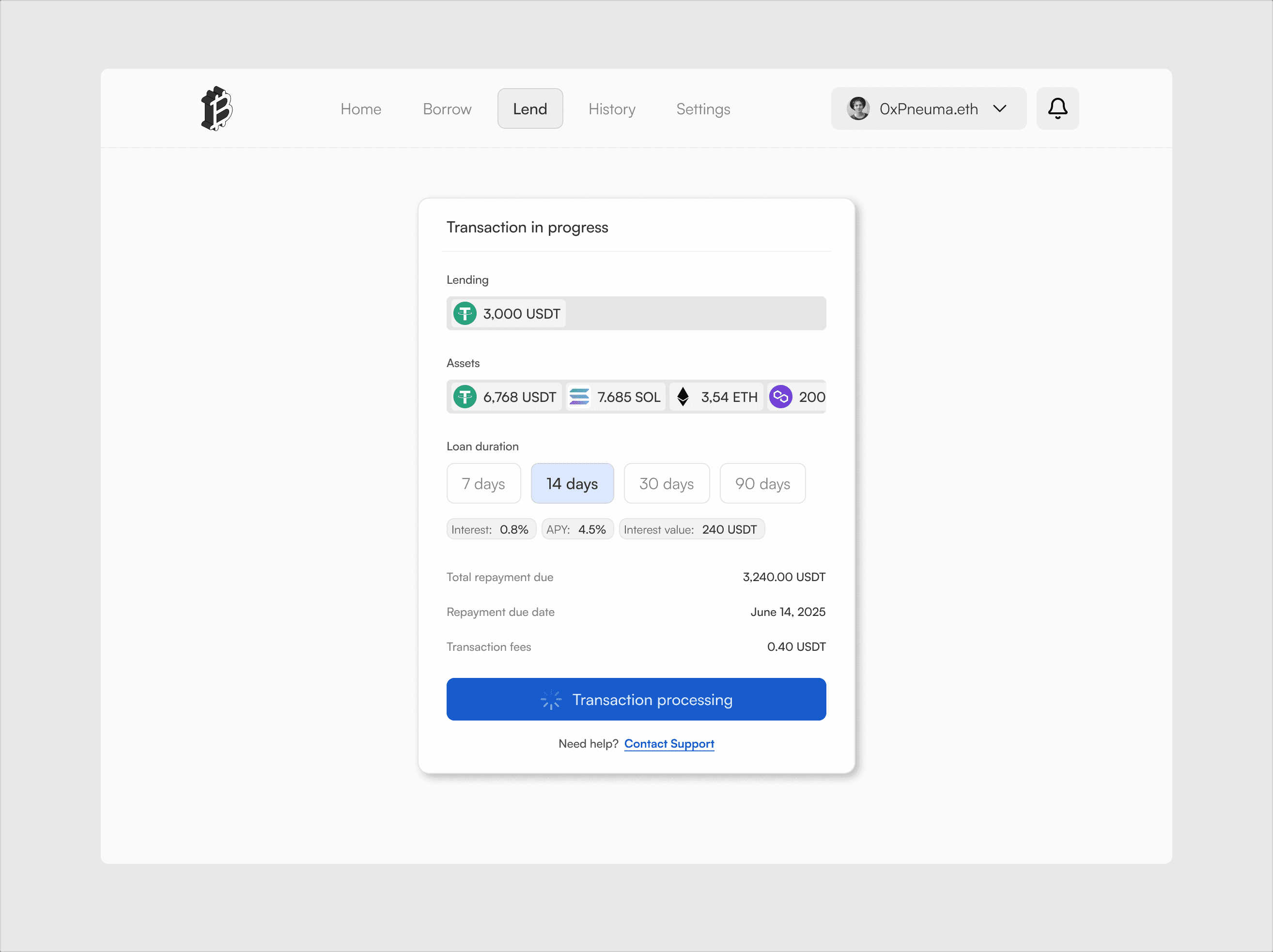Open the History section
The image size is (1273, 952).
[x=612, y=109]
